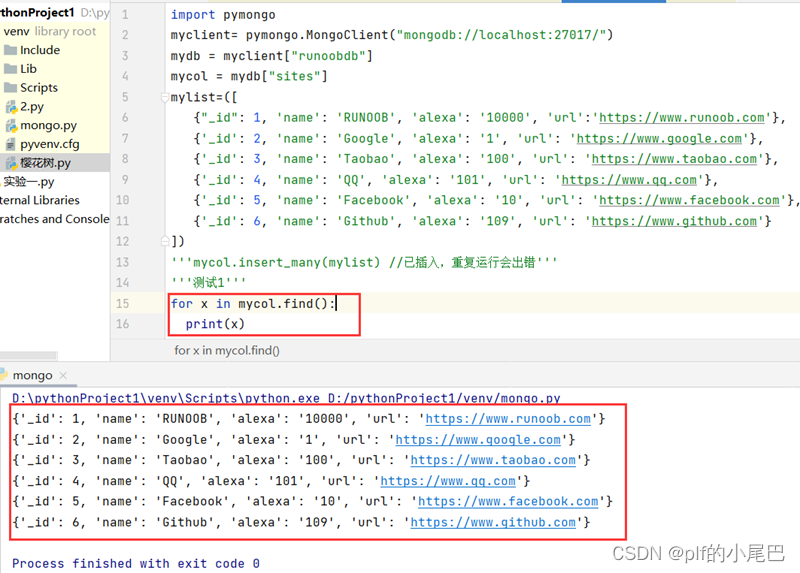This screenshot has height=573, width=800.
Task: Select mongo.py in the project tree
Action: point(48,126)
